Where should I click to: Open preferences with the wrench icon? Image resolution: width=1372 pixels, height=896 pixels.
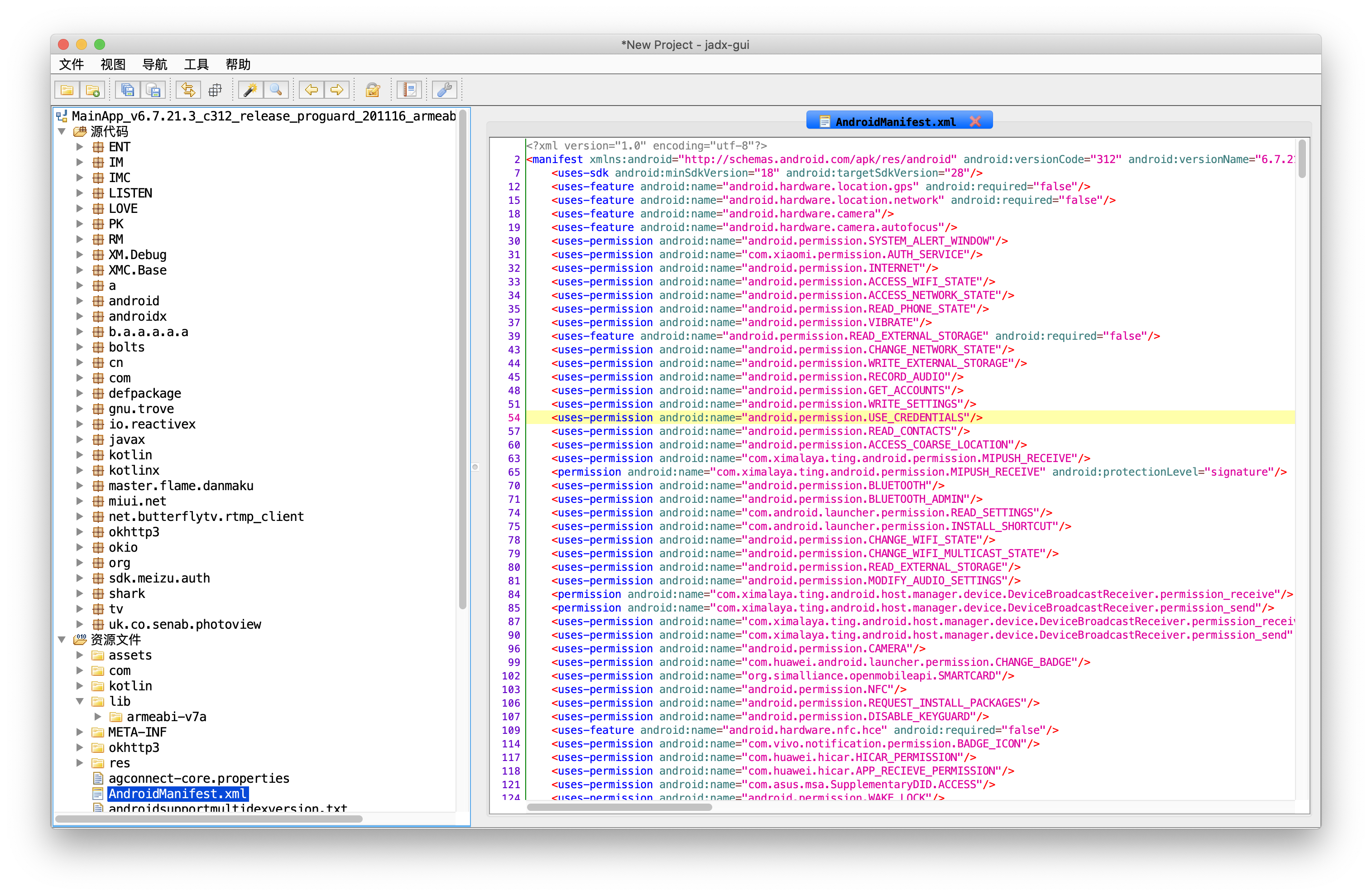[x=445, y=90]
